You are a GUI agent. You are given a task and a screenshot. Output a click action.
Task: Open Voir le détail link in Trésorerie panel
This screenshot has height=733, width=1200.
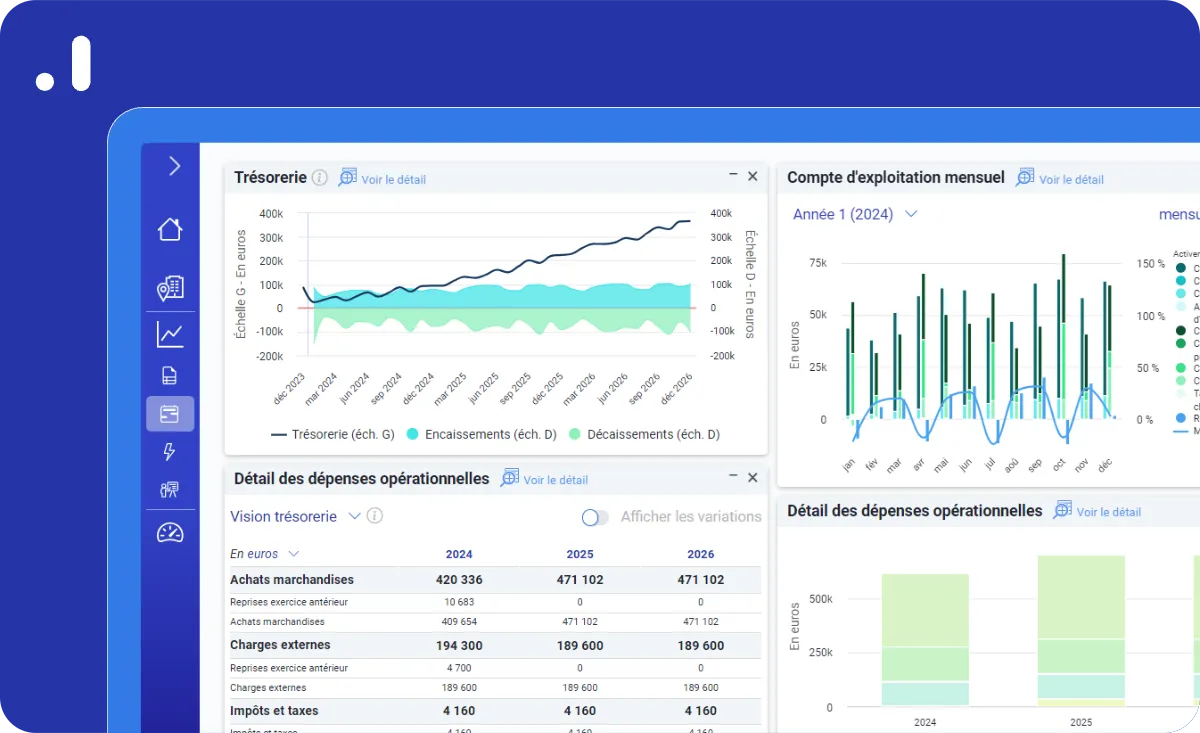coord(393,180)
